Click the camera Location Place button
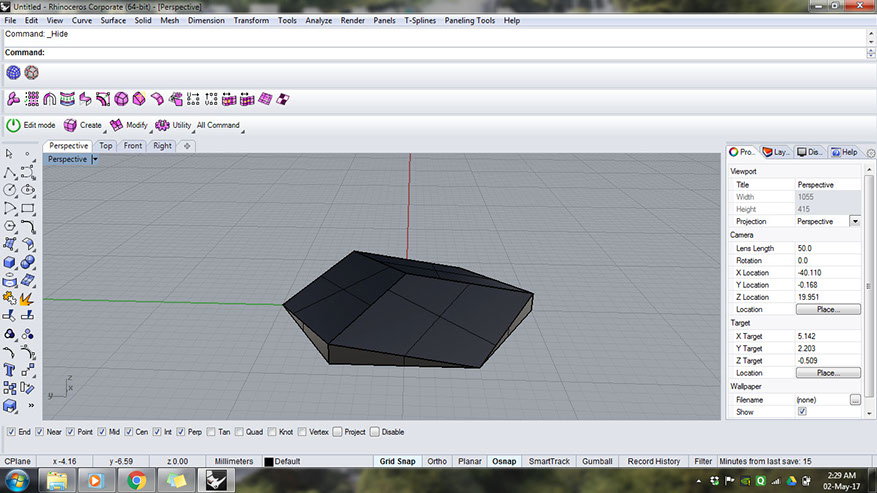The height and width of the screenshot is (493, 877). (827, 310)
